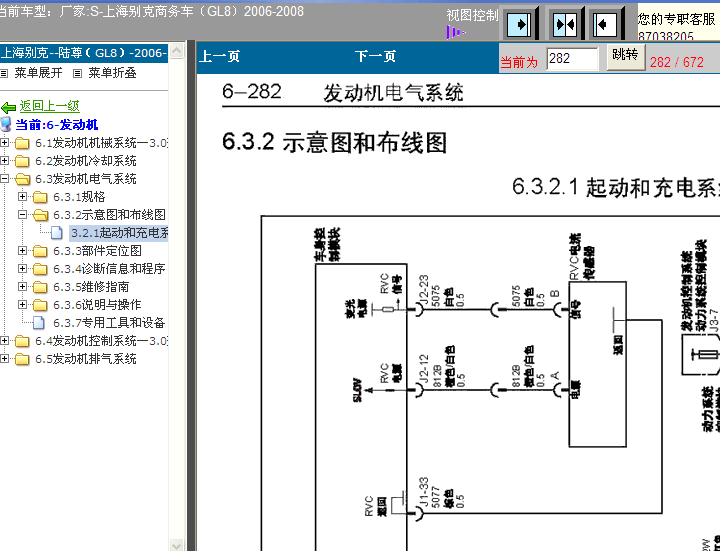Viewport: 720px width, 551px height.
Task: Click open folder icon of 6.3发动机电气系统
Action: 22,179
